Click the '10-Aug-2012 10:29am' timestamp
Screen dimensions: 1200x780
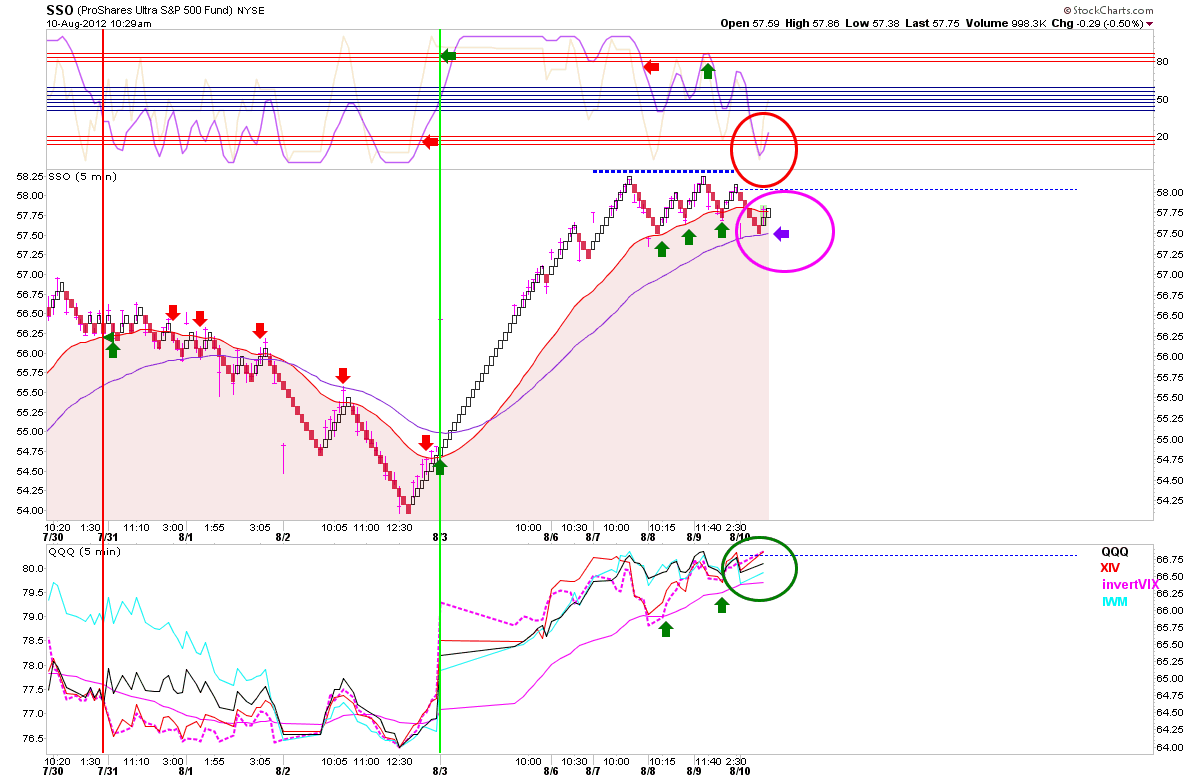click(99, 23)
